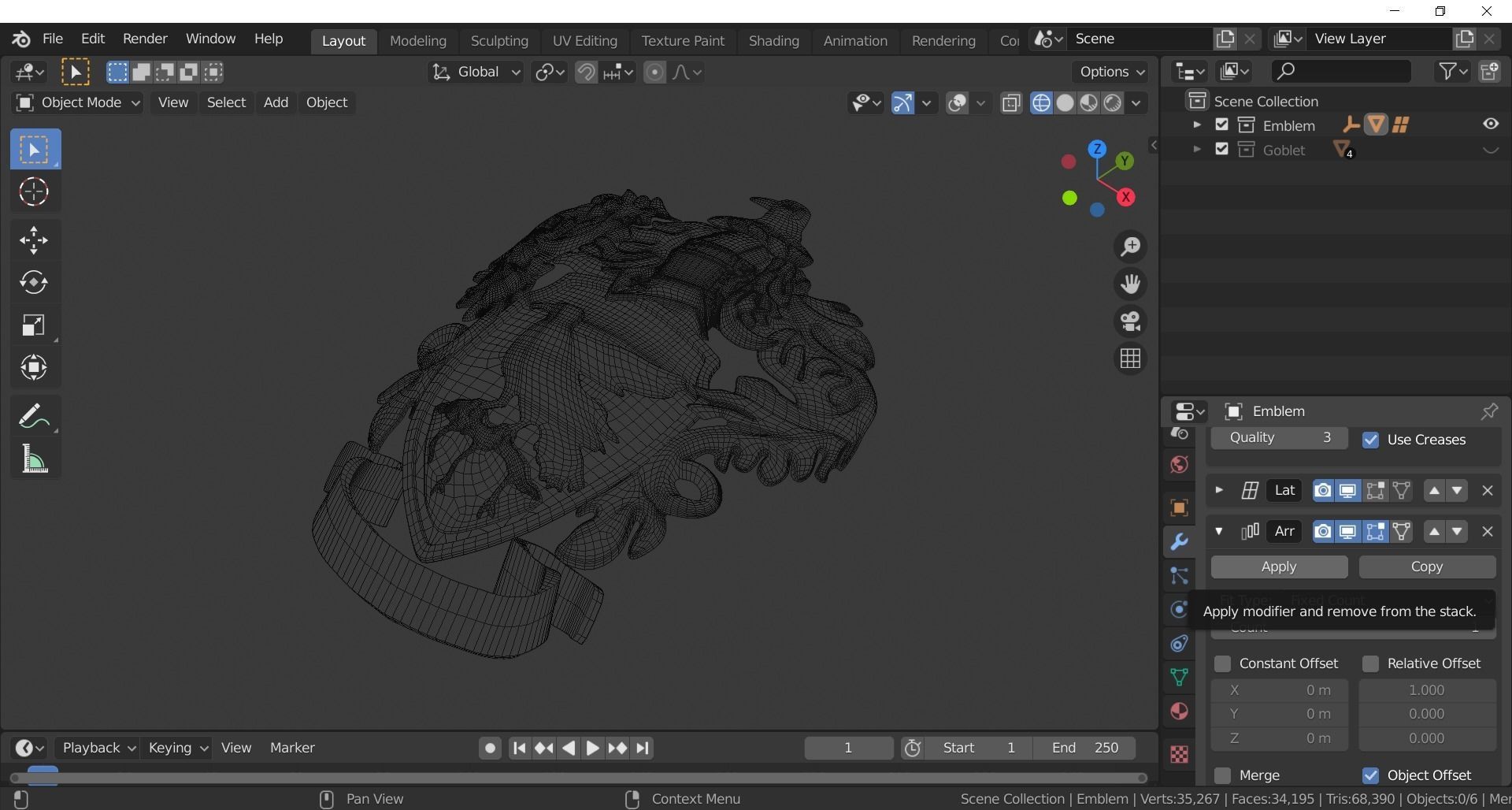
Task: Enable Relative Offset checkbox
Action: click(1370, 663)
